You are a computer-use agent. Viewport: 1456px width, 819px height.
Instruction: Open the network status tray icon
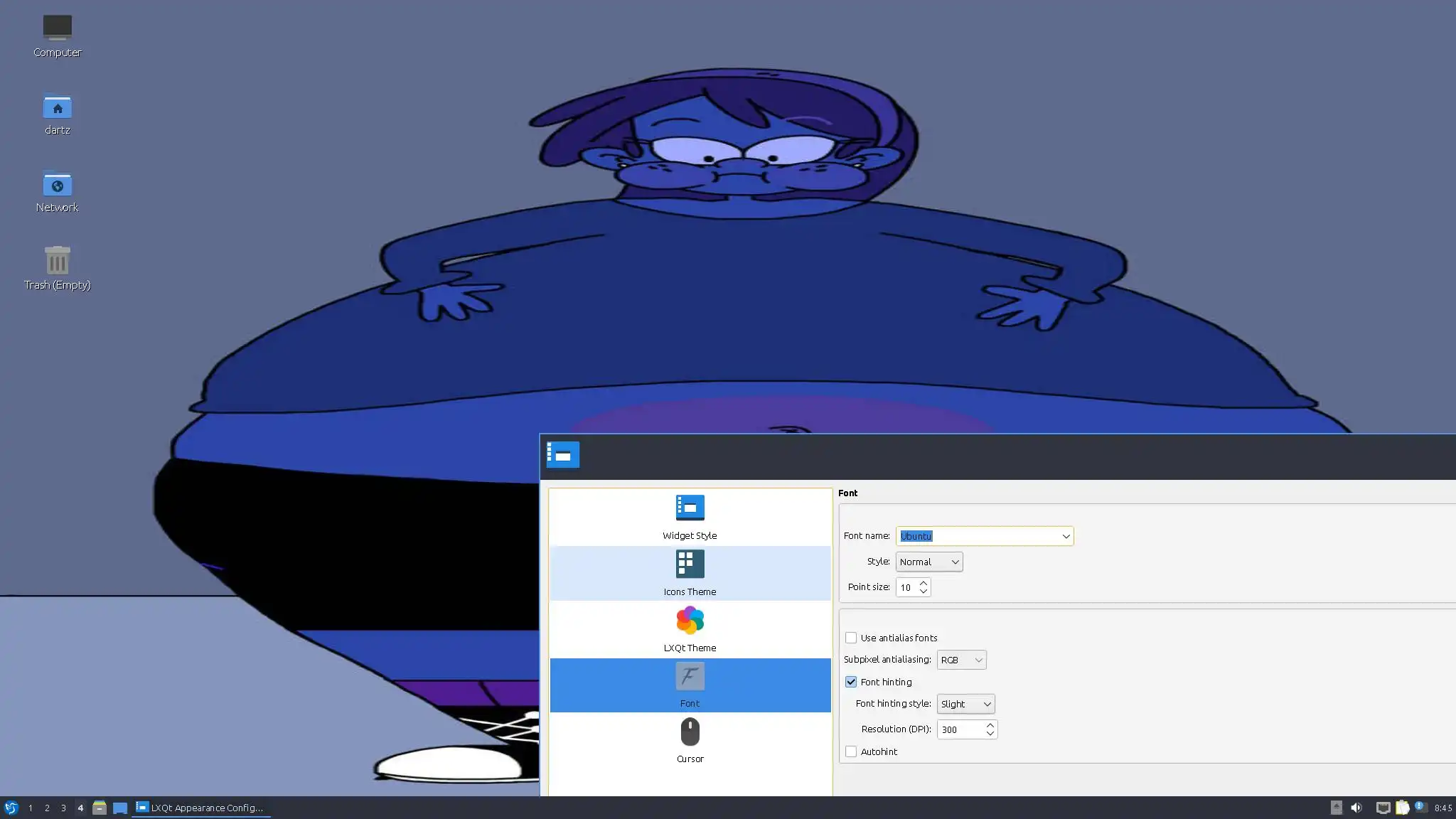coord(1383,808)
